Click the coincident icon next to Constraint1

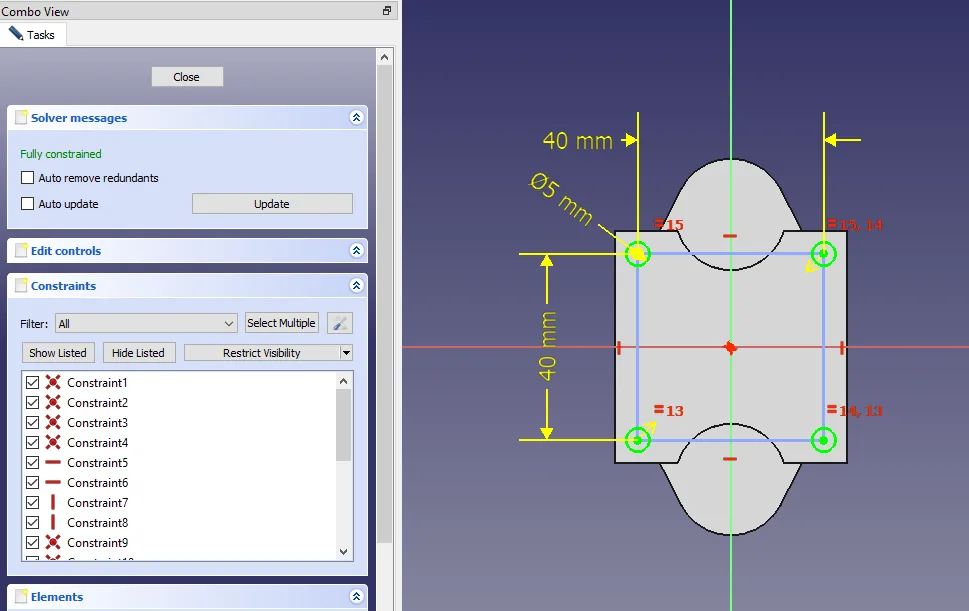pyautogui.click(x=53, y=383)
